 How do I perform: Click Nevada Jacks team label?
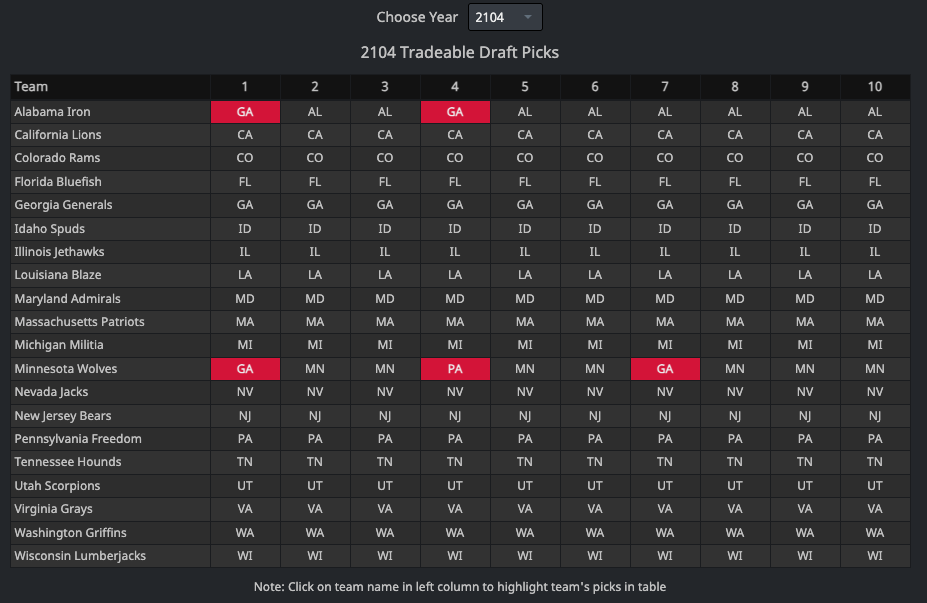coord(50,392)
